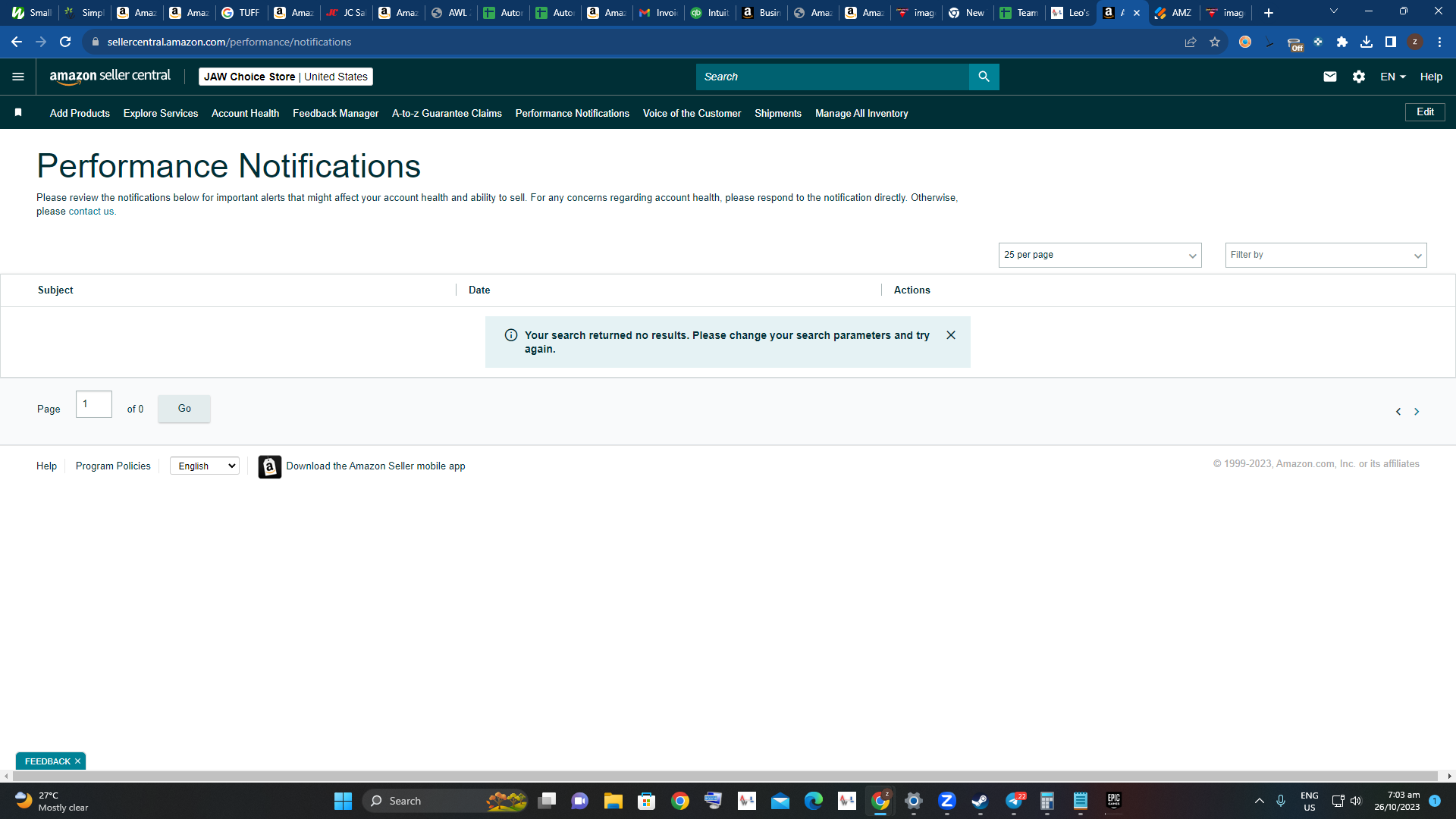Open Epic Games from taskbar
Screen dimensions: 1456x819
tap(1113, 801)
